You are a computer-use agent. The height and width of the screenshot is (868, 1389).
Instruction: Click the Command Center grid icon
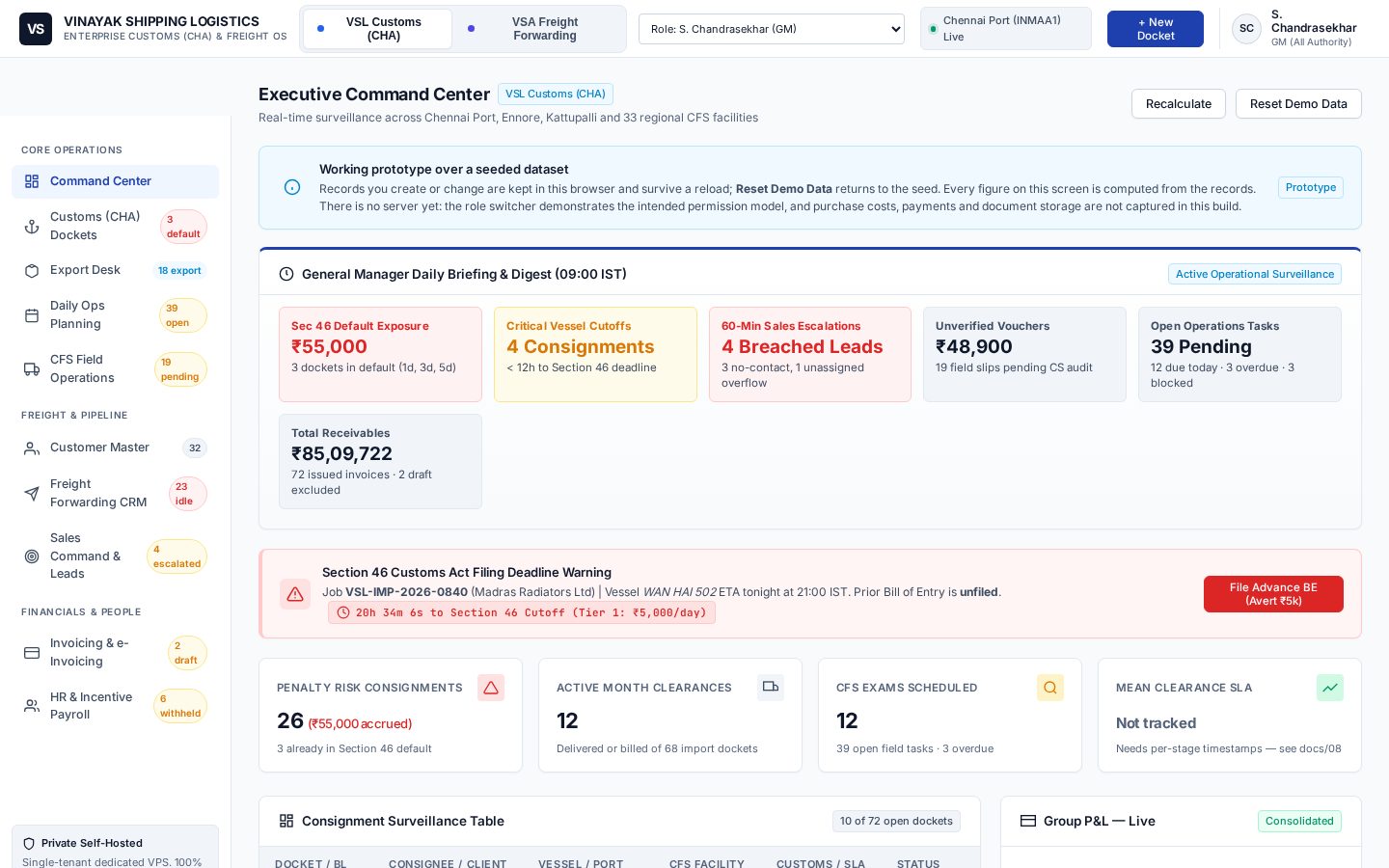[32, 181]
